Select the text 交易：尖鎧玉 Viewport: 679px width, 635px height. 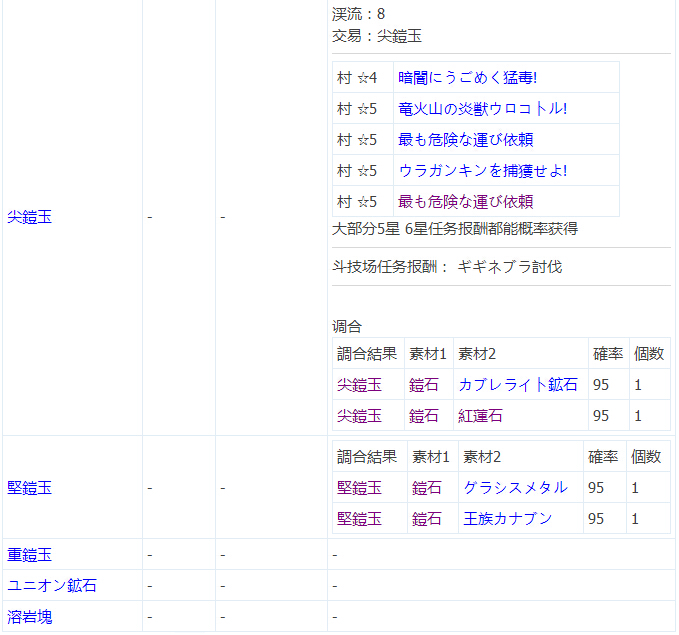pos(377,36)
